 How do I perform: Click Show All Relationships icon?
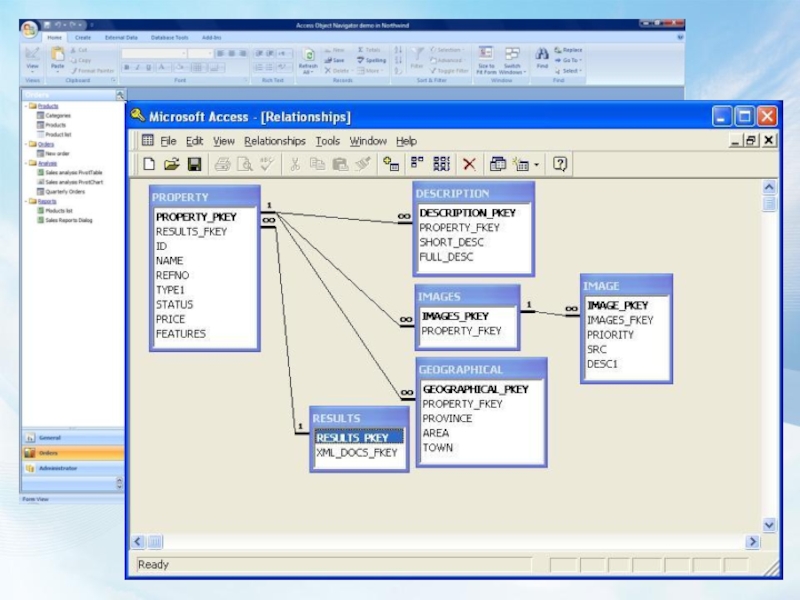441,165
